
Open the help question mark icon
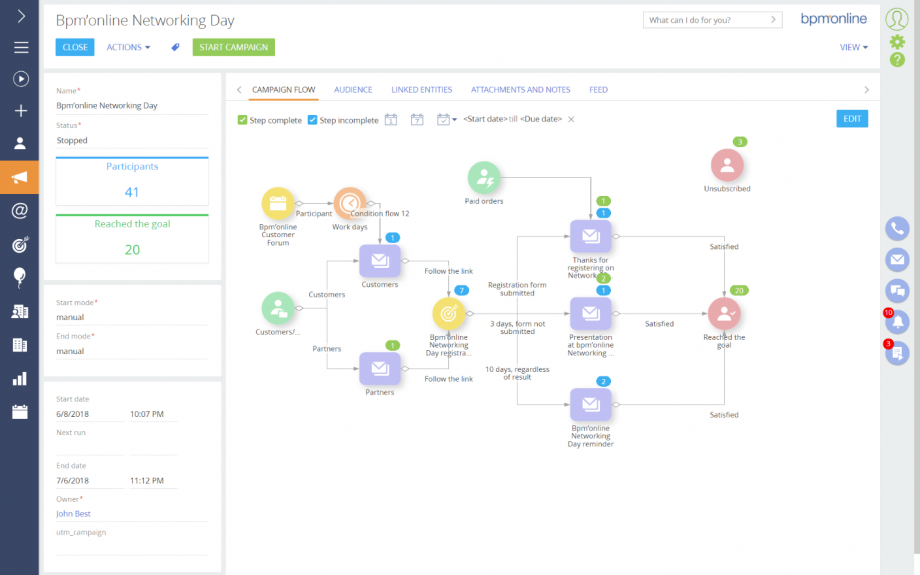(897, 59)
